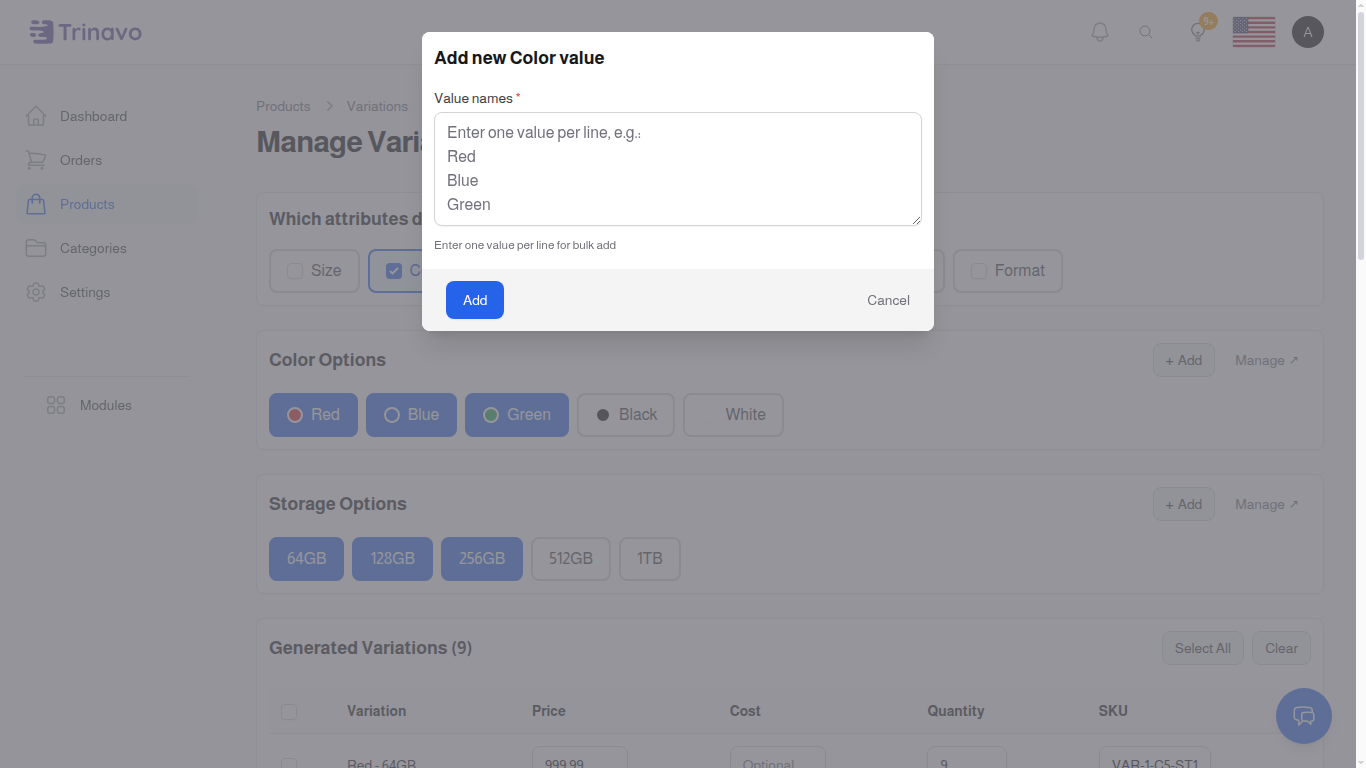Open Settings via the gear icon
The width and height of the screenshot is (1366, 768).
pyautogui.click(x=35, y=292)
